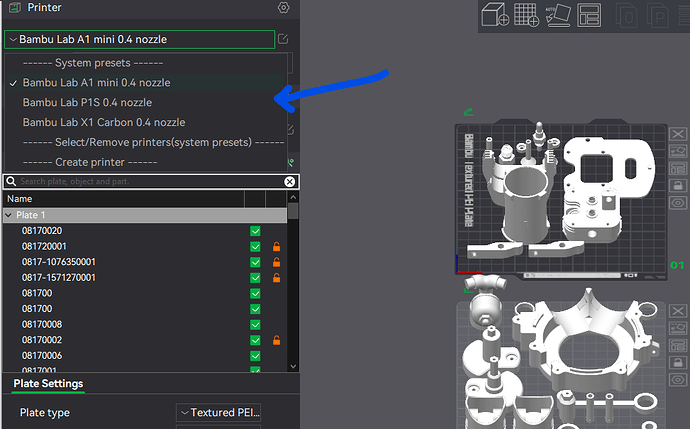Click arrange icon beside second plate
Screen dimensions: 690x429
click(x=678, y=345)
